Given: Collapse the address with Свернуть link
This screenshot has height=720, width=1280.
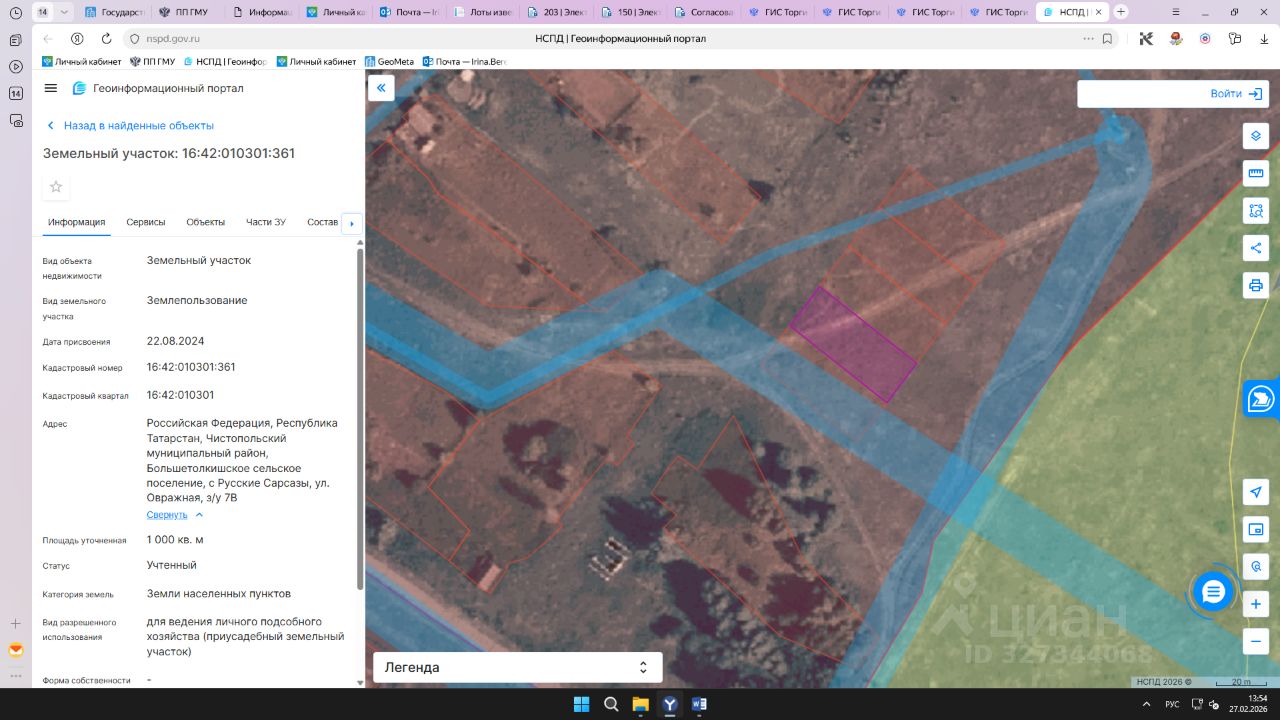Looking at the screenshot, I should pyautogui.click(x=175, y=515).
